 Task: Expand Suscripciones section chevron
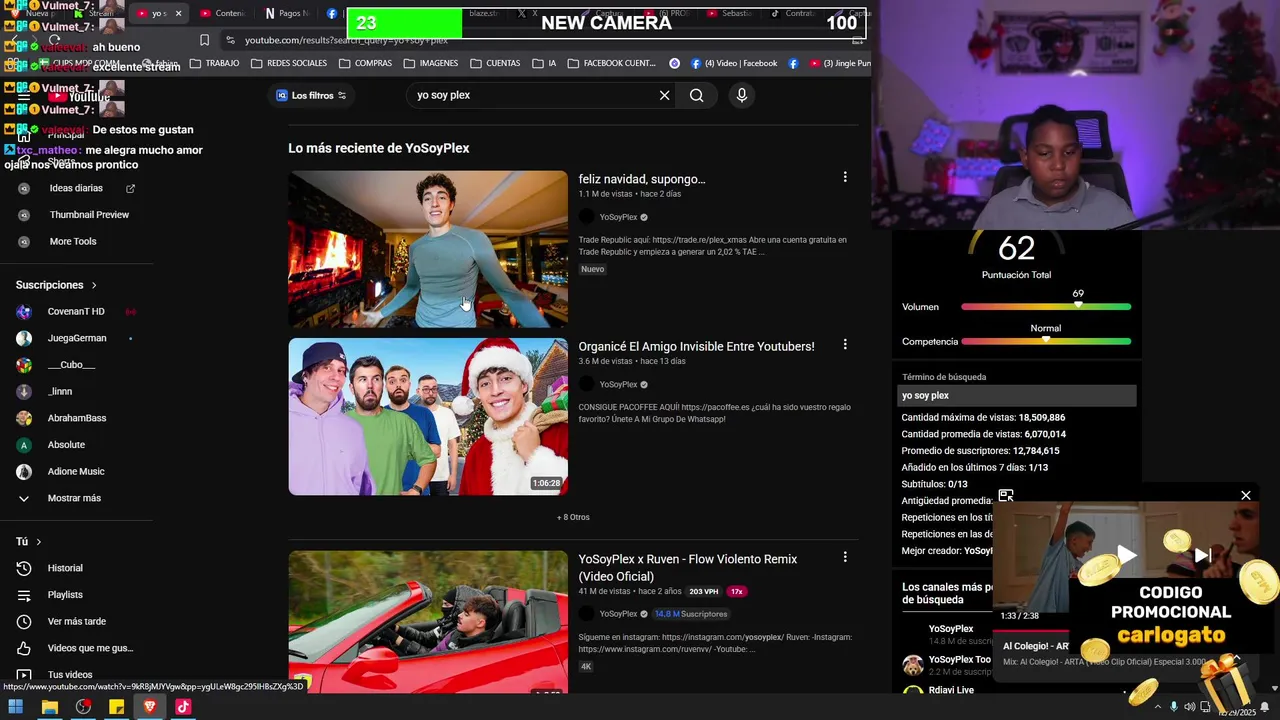(95, 285)
